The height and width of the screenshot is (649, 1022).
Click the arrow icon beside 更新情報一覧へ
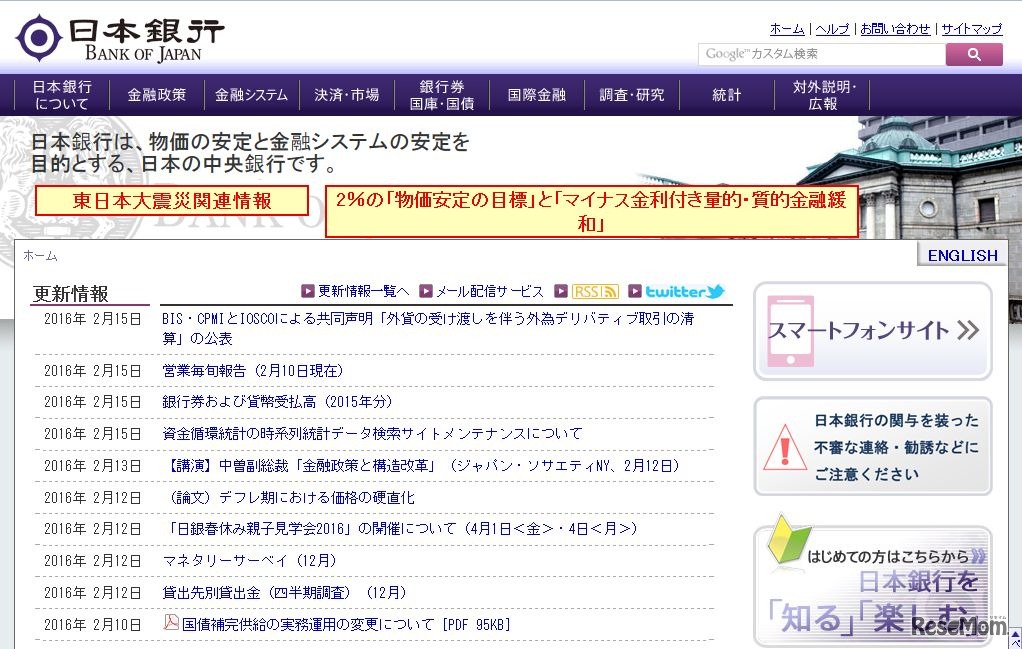tap(308, 291)
